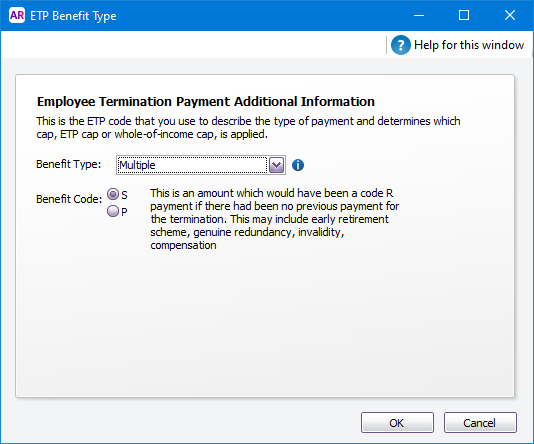Click the 'ETP Benefit Type' title bar text
Image resolution: width=534 pixels, height=444 pixels.
tap(73, 16)
